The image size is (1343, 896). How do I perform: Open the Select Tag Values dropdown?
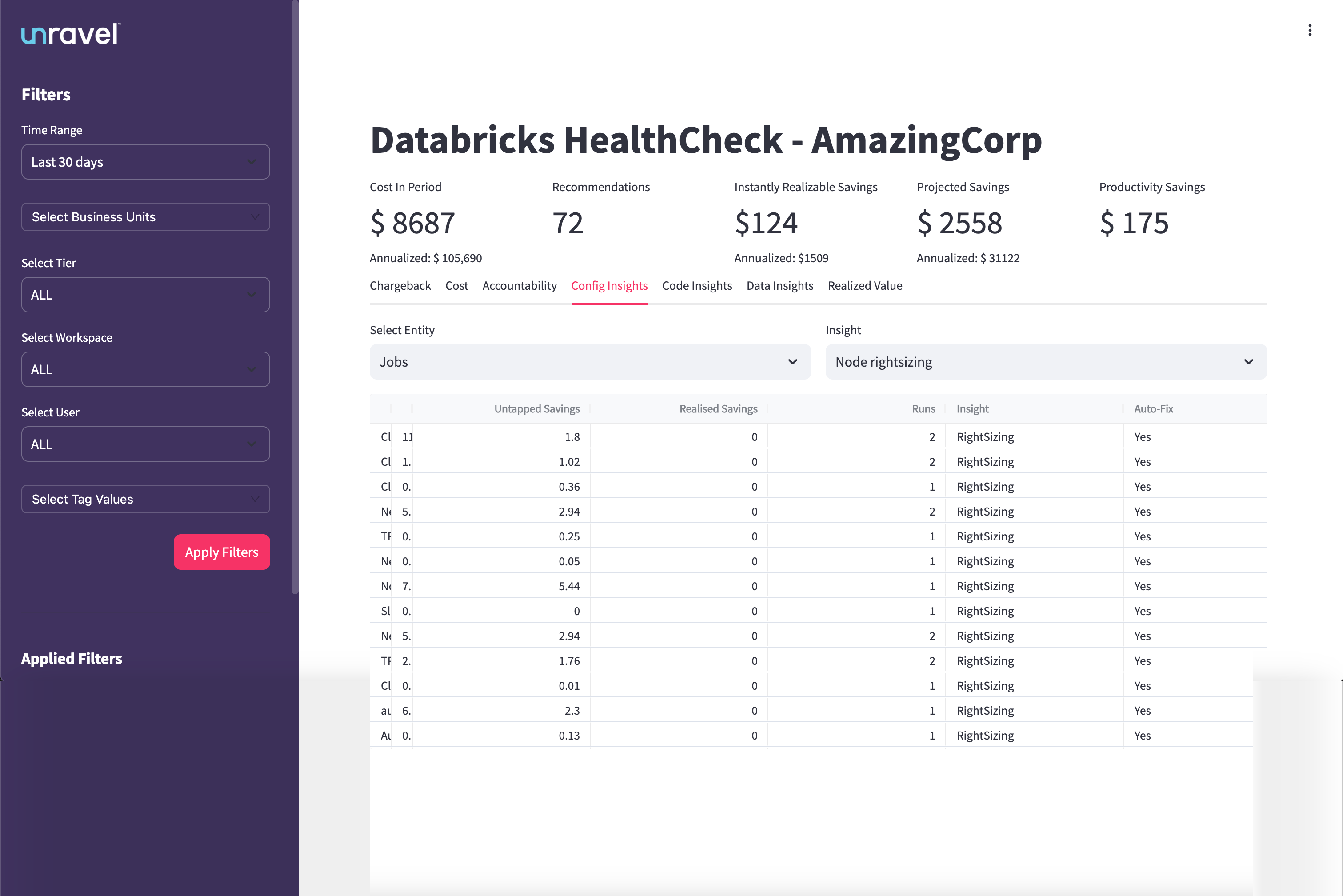point(145,499)
